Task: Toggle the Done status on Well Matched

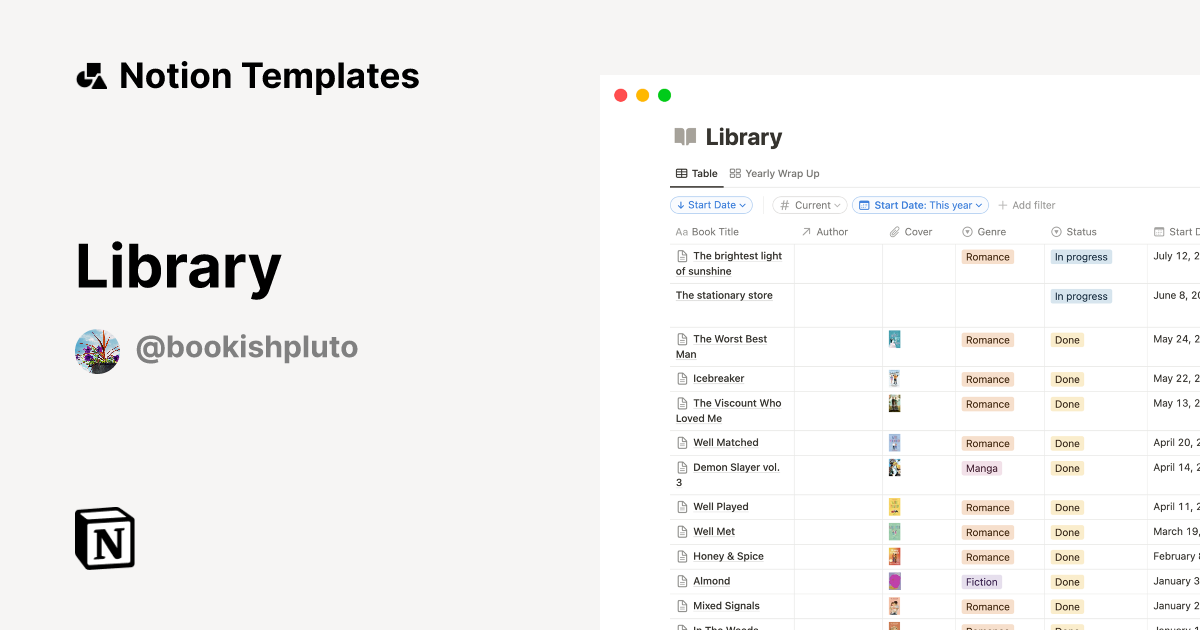Action: (1067, 442)
